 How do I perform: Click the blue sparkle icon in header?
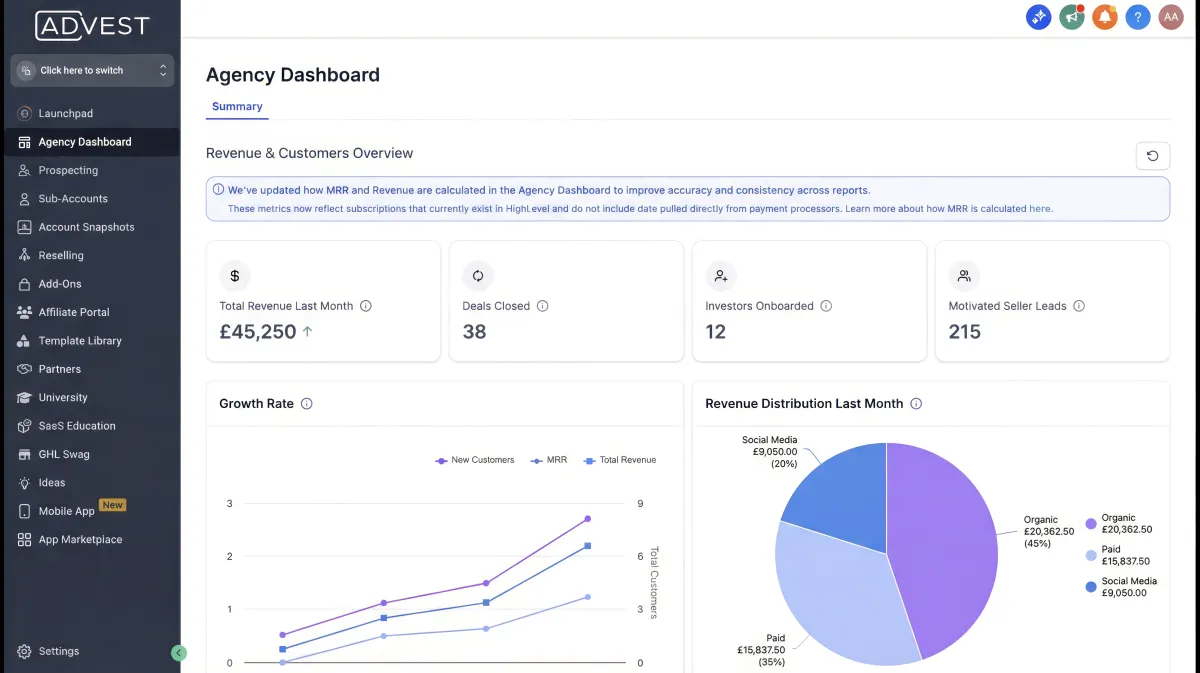click(x=1039, y=17)
